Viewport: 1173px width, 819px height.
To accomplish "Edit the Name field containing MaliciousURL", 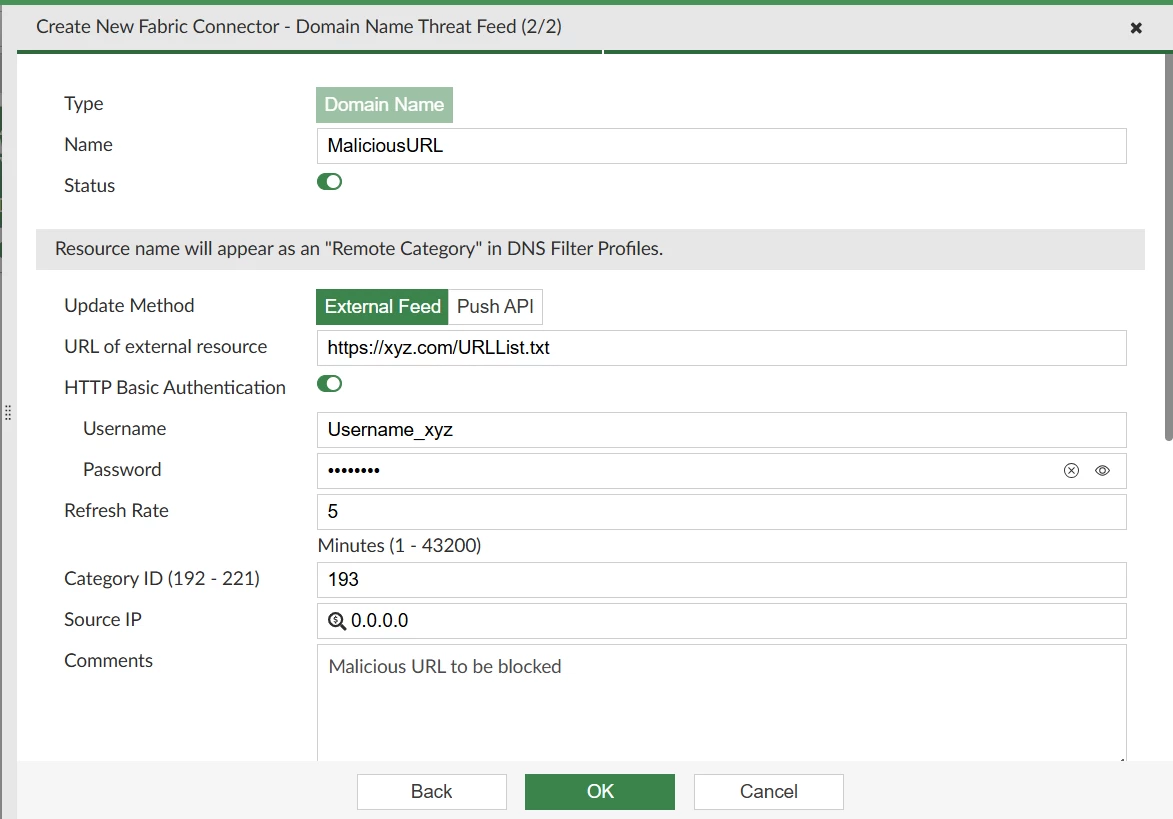I will click(721, 146).
